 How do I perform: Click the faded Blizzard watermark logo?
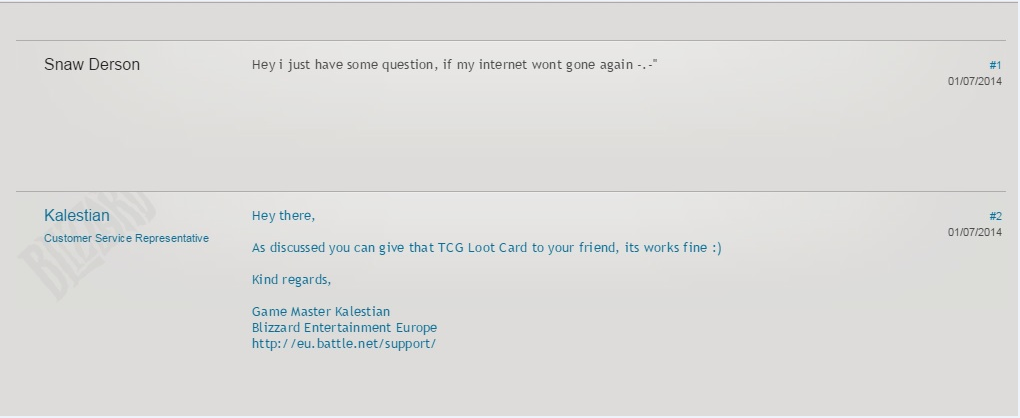(87, 246)
